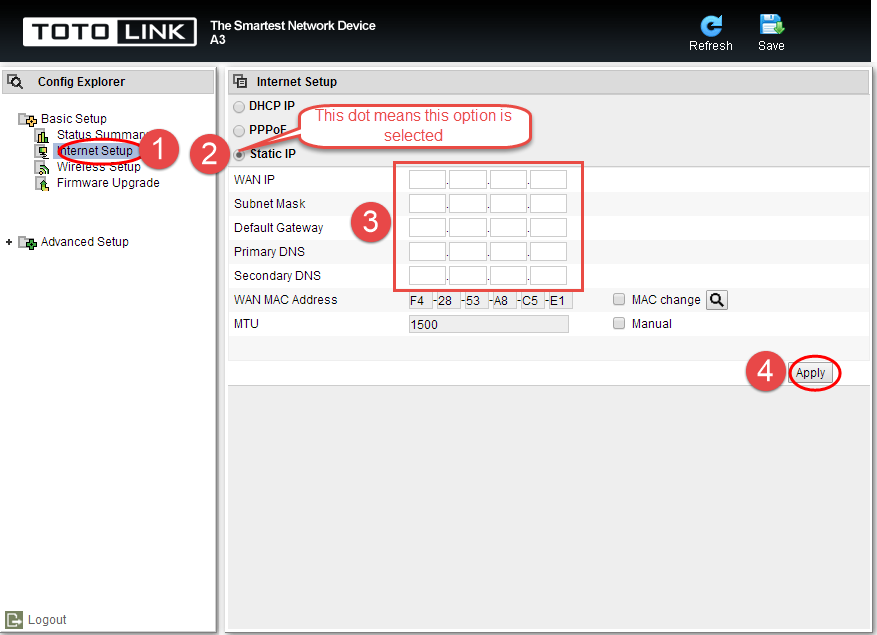Focus the first Primary DNS octet field

click(427, 252)
